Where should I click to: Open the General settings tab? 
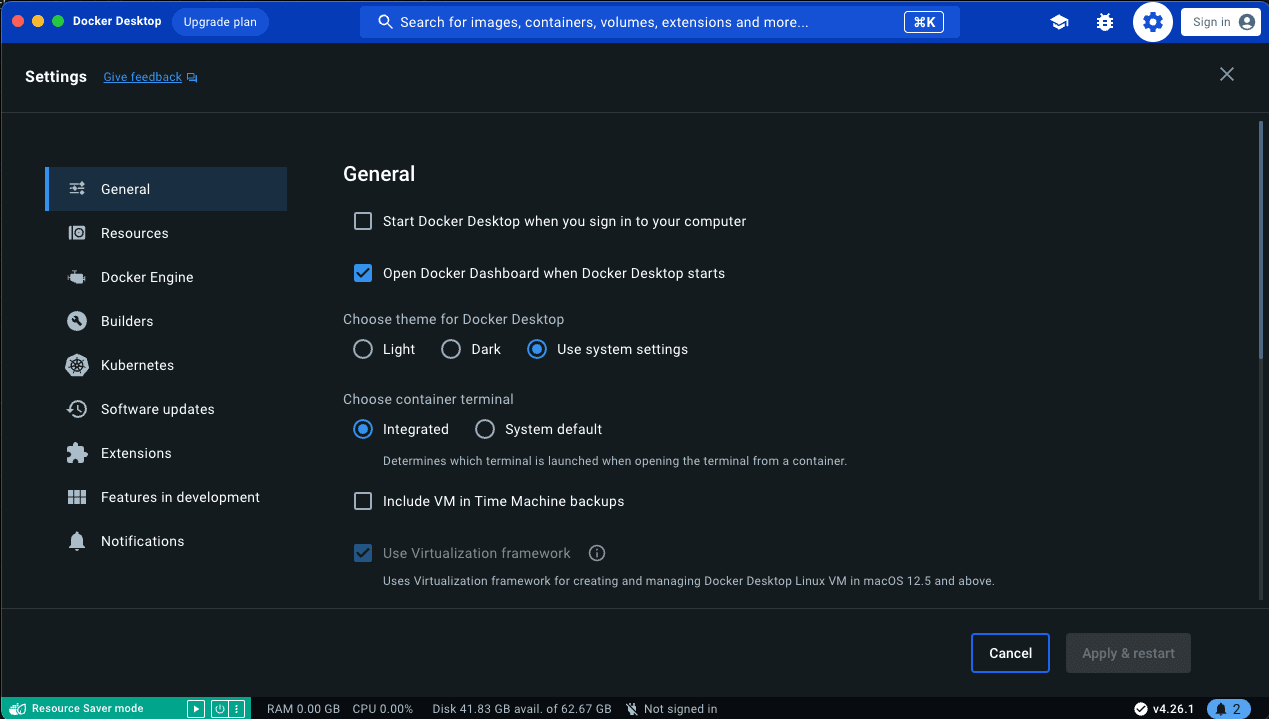[x=166, y=189]
